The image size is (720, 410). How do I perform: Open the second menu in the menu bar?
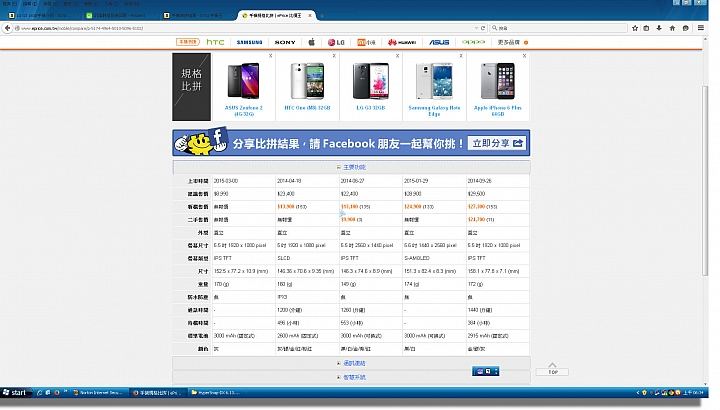coord(30,4)
